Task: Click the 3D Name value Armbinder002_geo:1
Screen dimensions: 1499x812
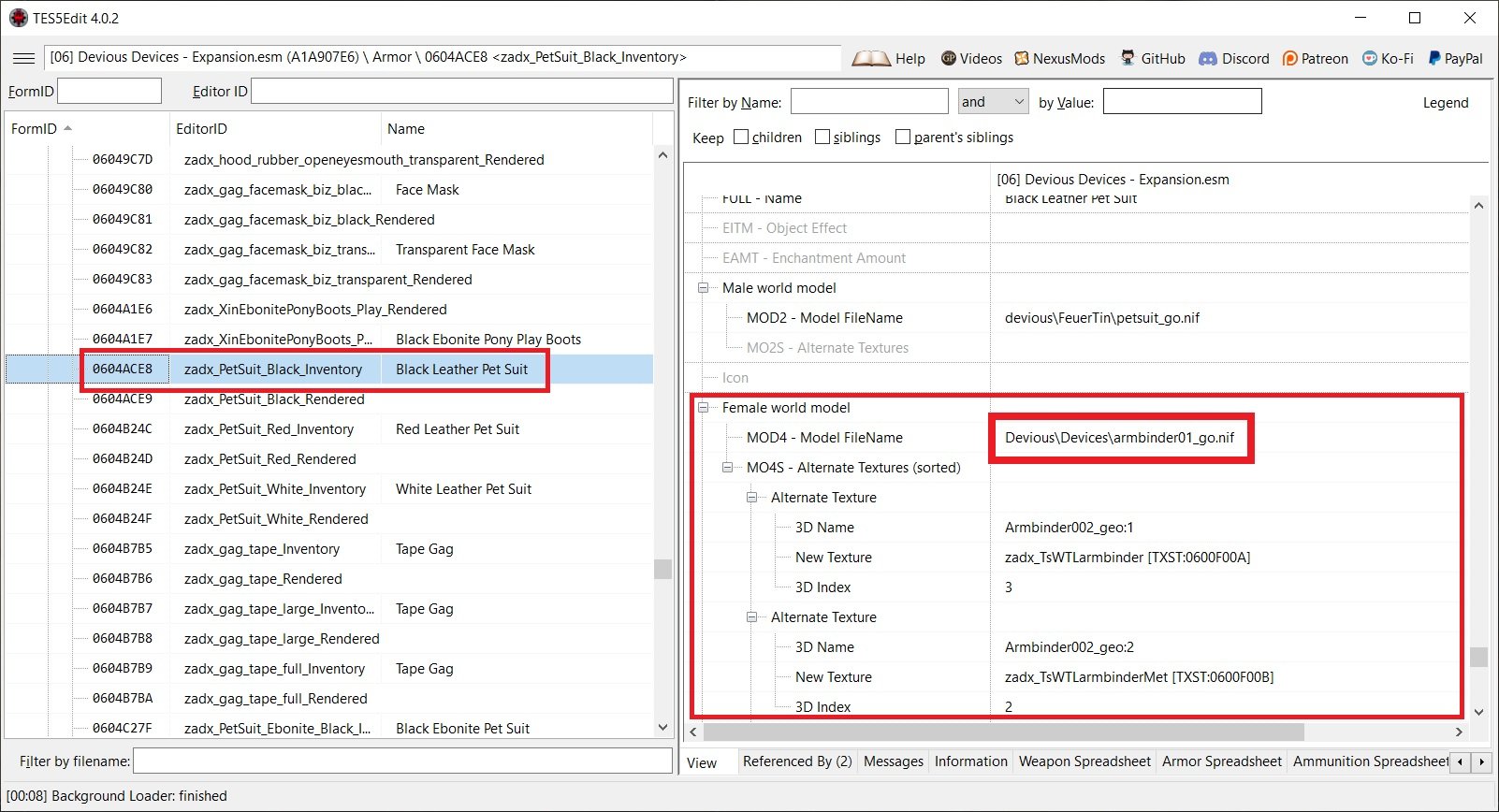Action: click(1069, 528)
